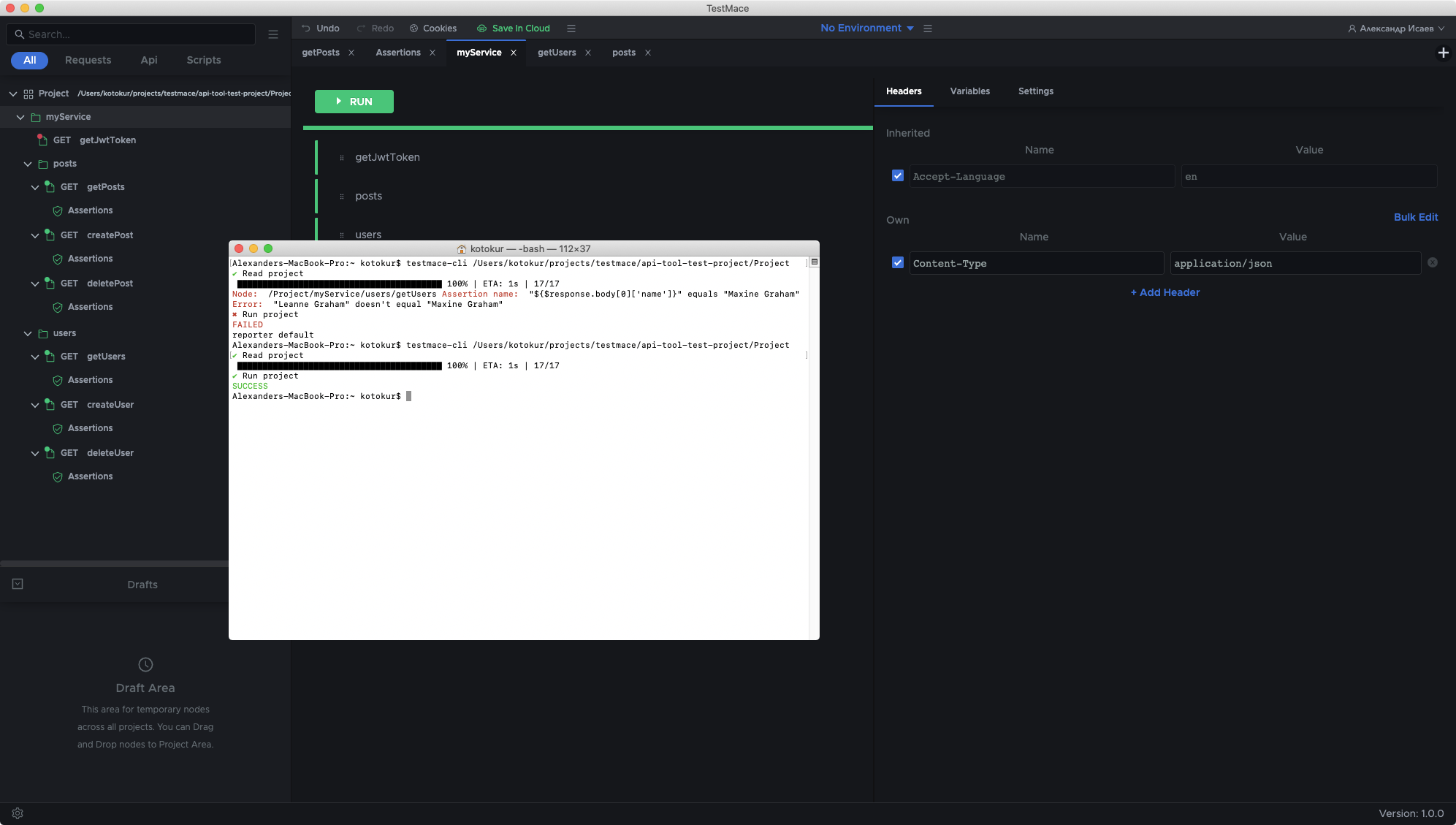Viewport: 1456px width, 825px height.
Task: Uncheck the Accept-Language header checkbox
Action: coord(898,176)
